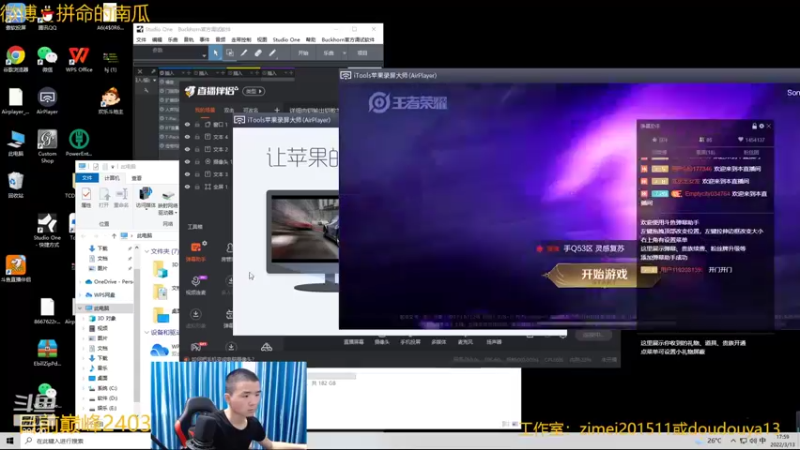This screenshot has width=800, height=450.
Task: Open settings gear in danmu helper panel
Action: coord(762,126)
